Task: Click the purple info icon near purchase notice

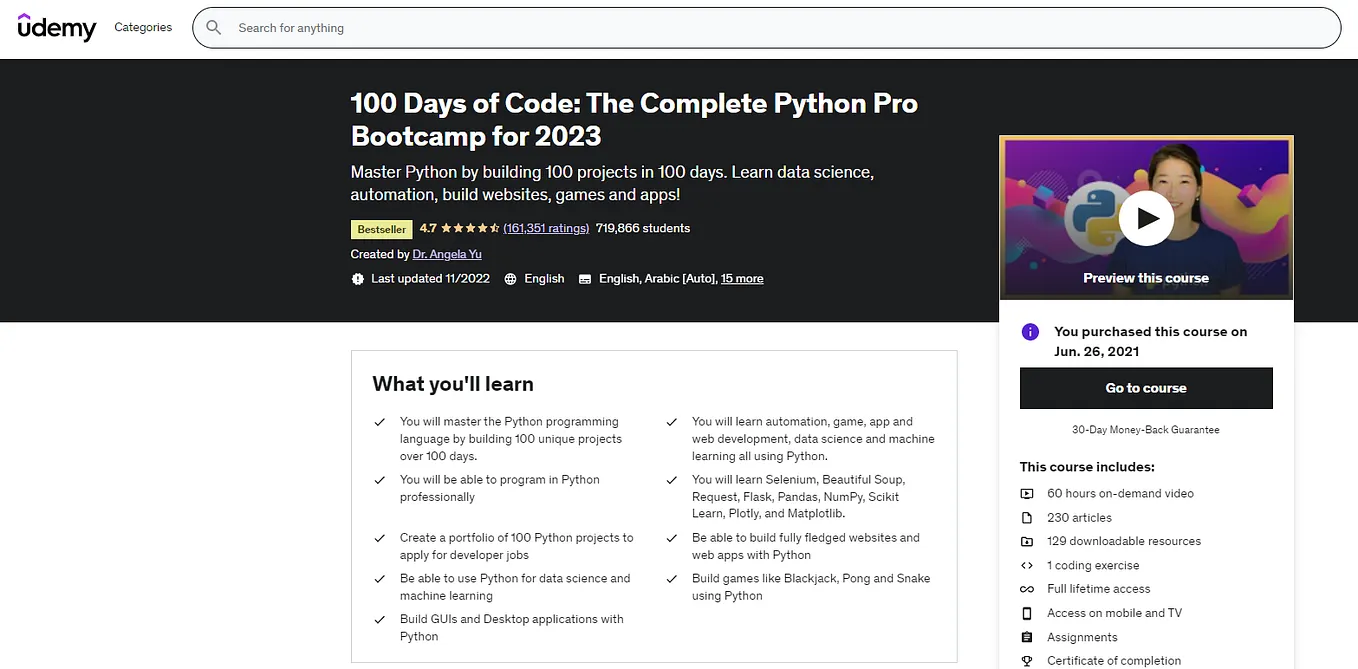Action: pos(1030,332)
